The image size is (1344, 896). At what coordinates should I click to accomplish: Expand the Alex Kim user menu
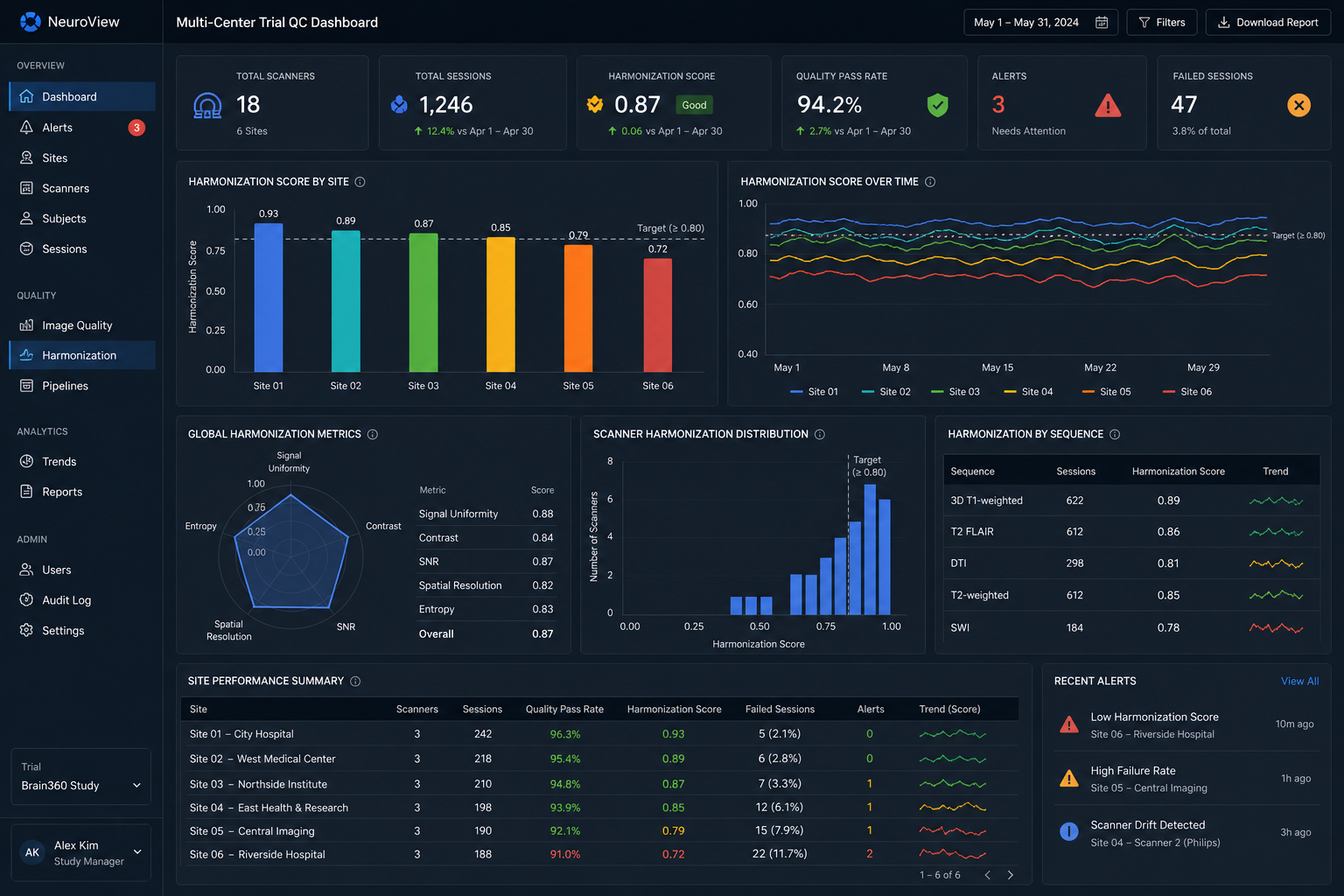(x=80, y=852)
